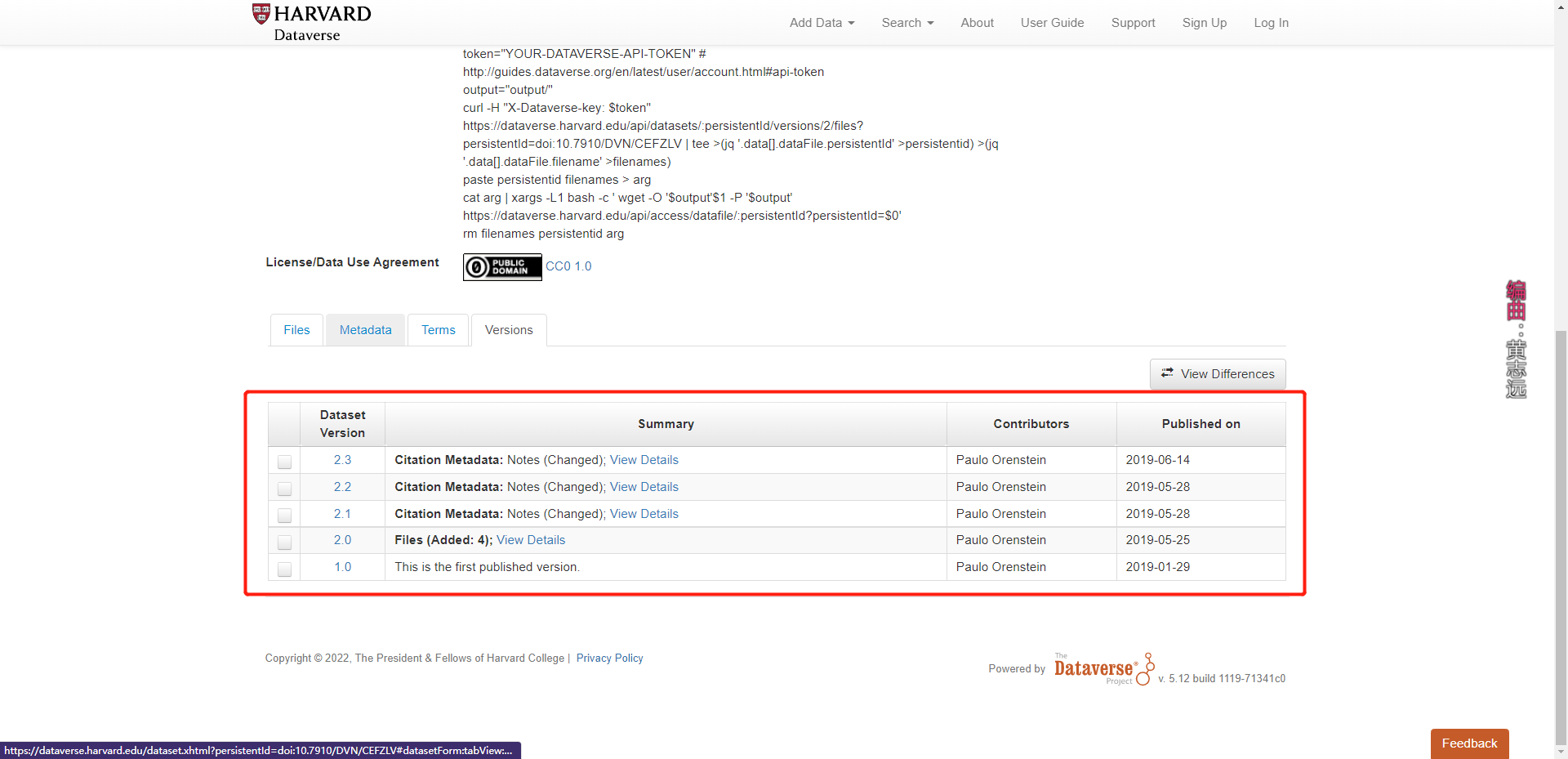The image size is (1568, 759).
Task: Tick the checkbox for version 2.2
Action: (x=284, y=489)
